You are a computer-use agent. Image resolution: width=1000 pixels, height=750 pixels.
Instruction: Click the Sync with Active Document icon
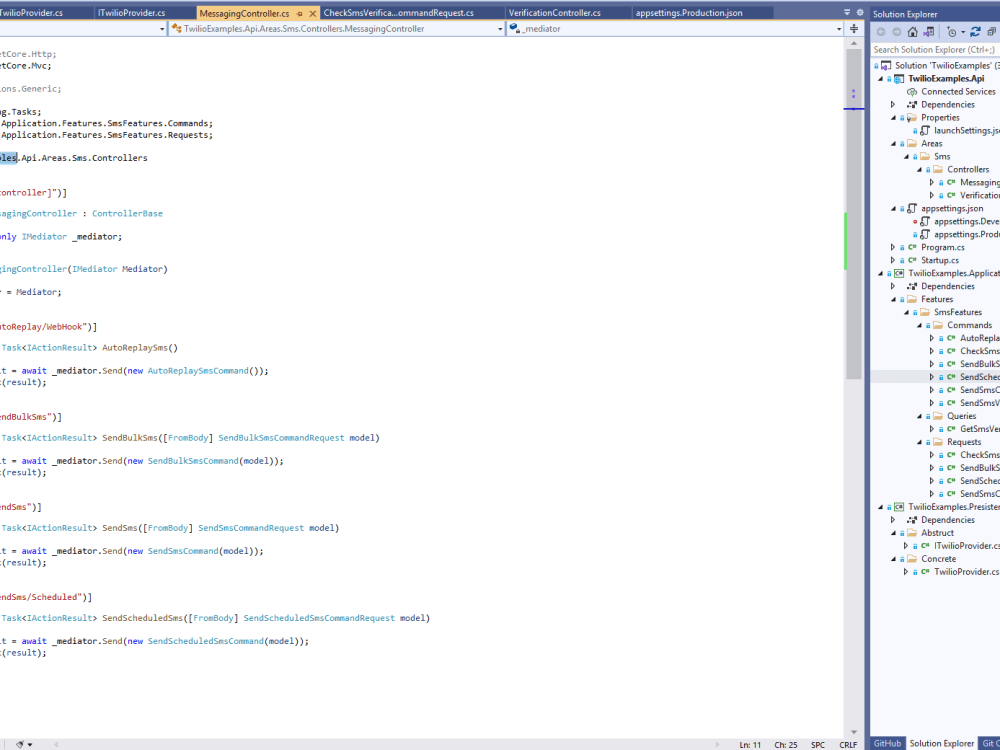975,32
